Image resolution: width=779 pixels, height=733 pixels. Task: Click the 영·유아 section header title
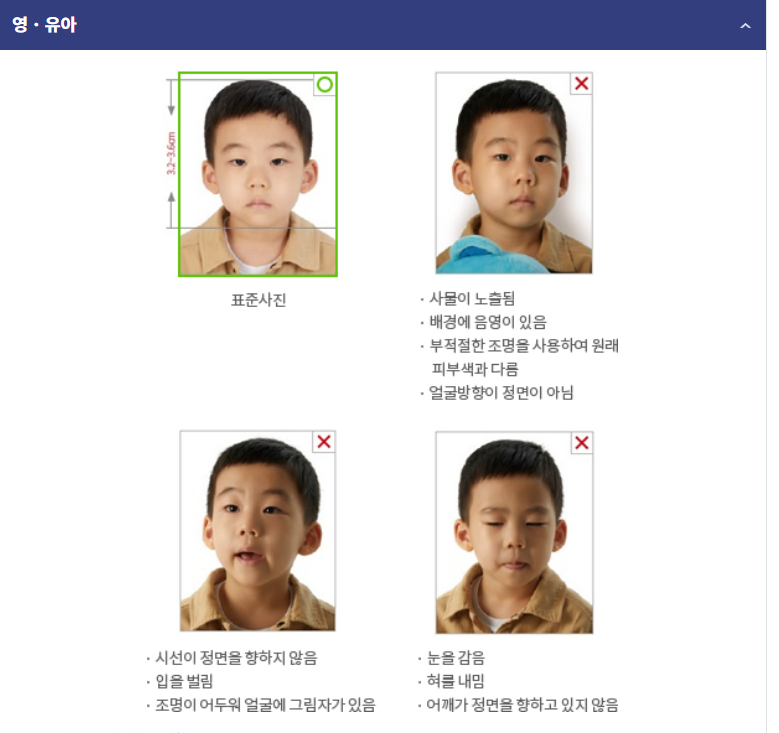(44, 24)
